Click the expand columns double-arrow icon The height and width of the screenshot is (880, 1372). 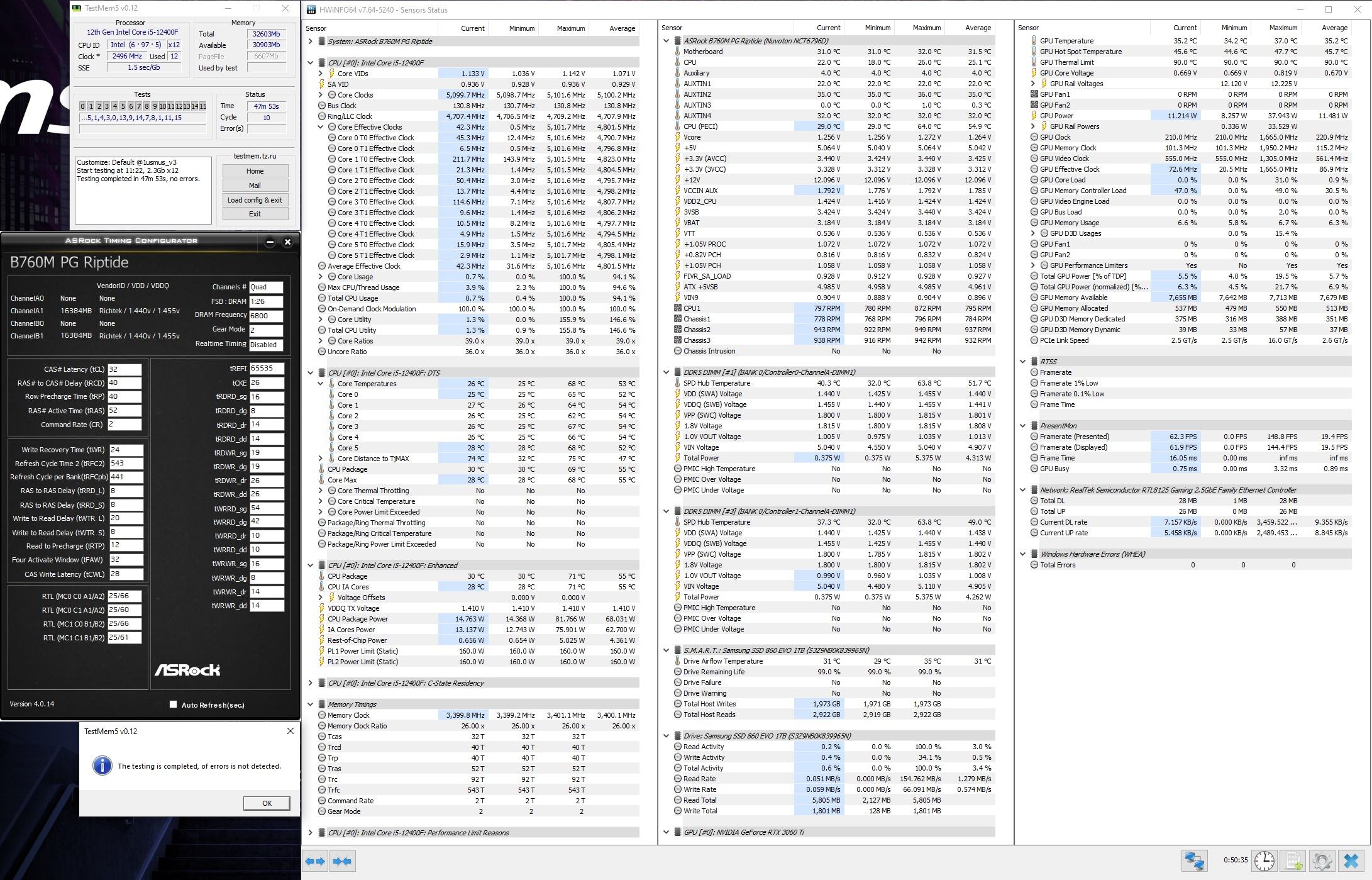315,861
